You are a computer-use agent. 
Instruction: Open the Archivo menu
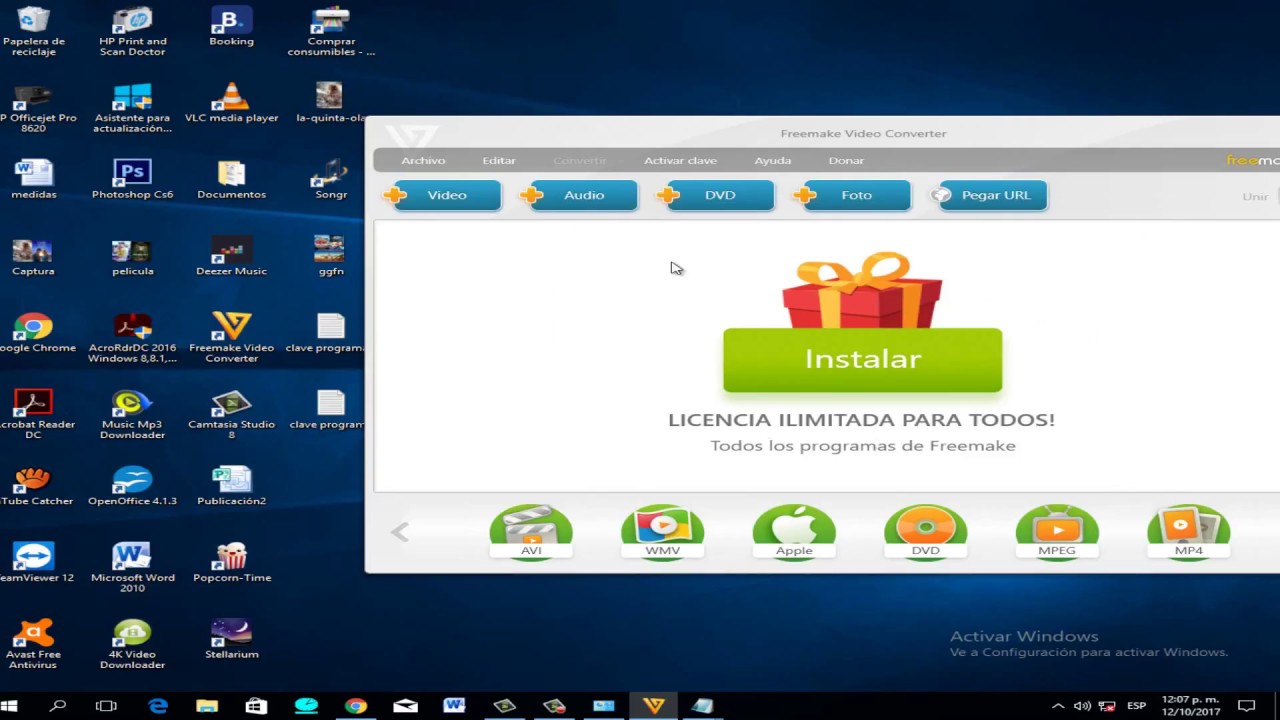pos(423,160)
